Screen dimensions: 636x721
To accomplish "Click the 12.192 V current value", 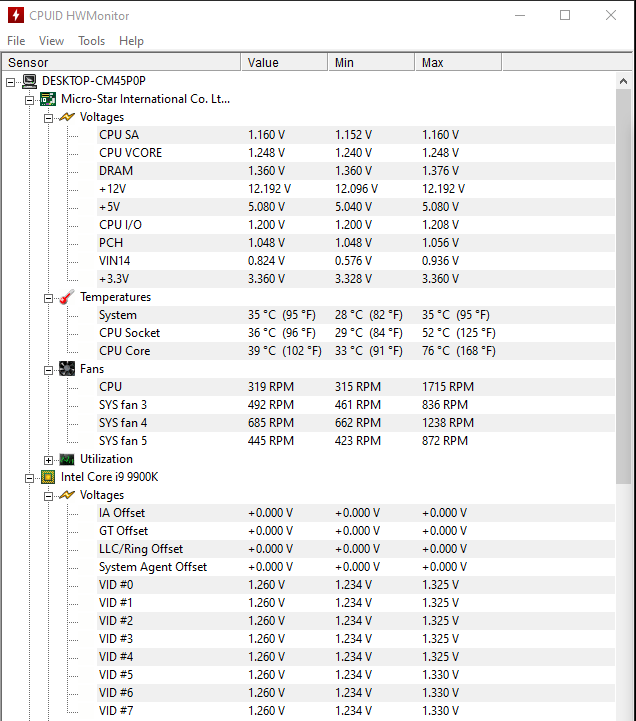I will point(269,189).
